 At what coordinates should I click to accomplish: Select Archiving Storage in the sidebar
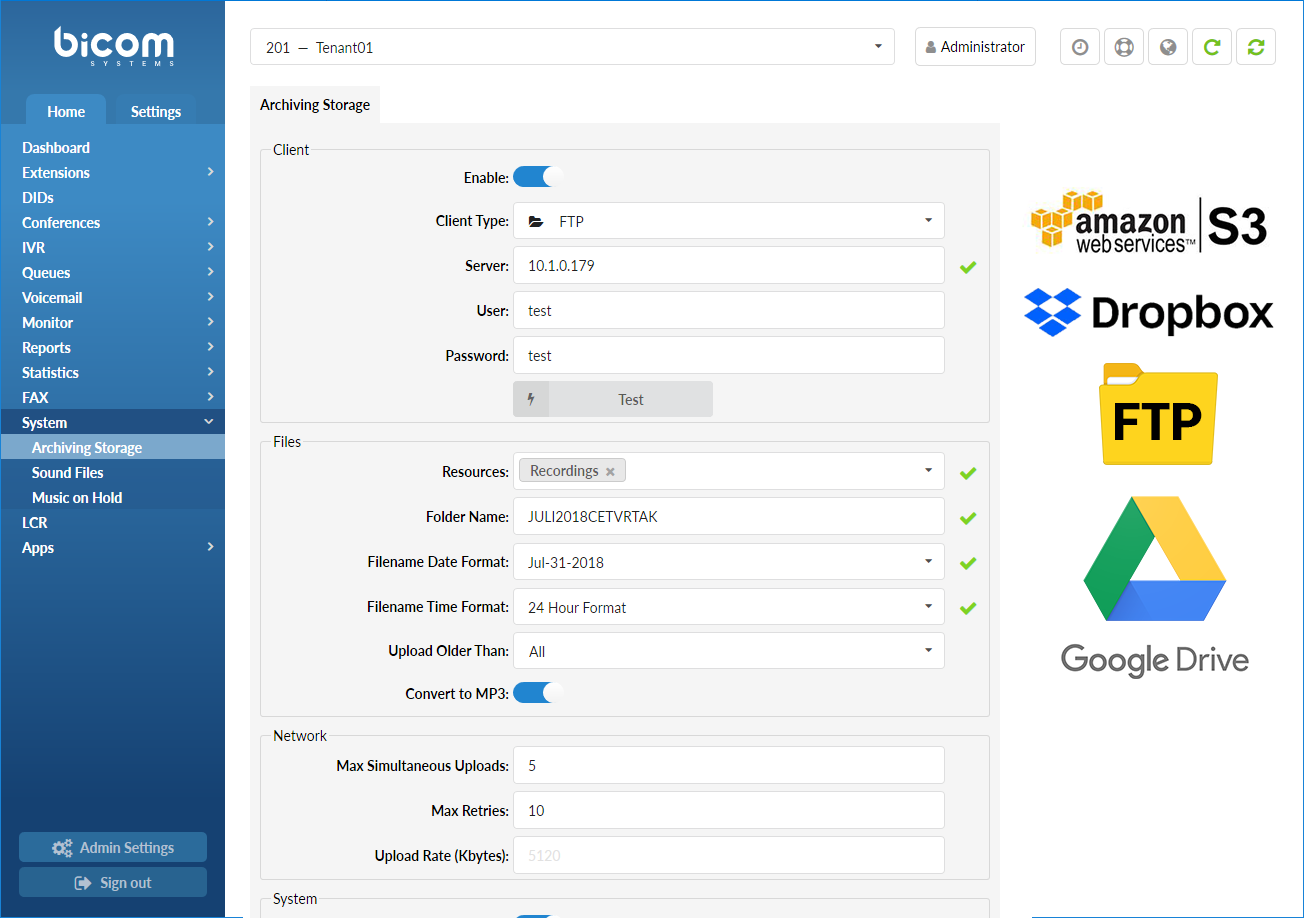112,447
